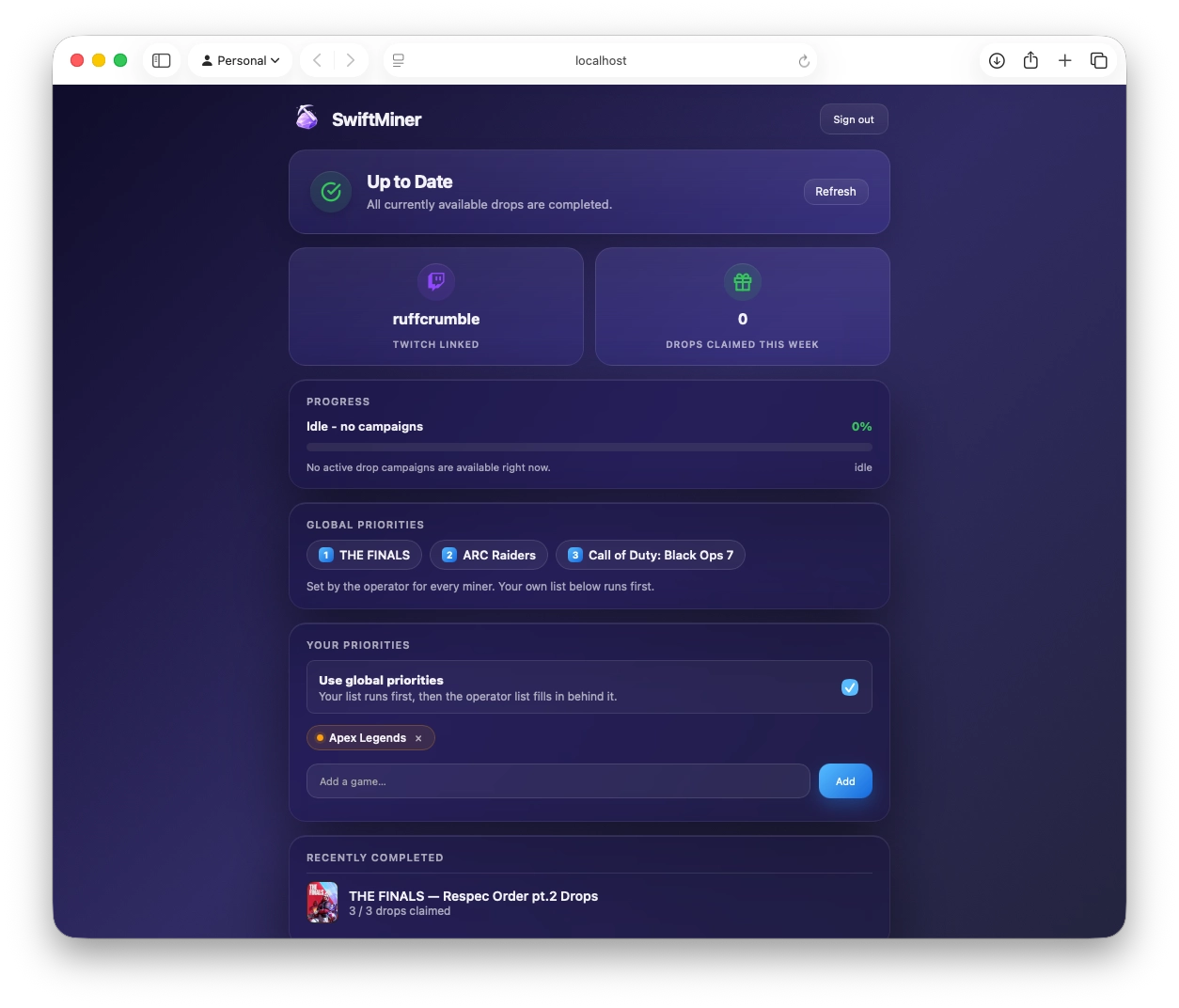Open THE FINALS Respec Order thumbnail

322,903
